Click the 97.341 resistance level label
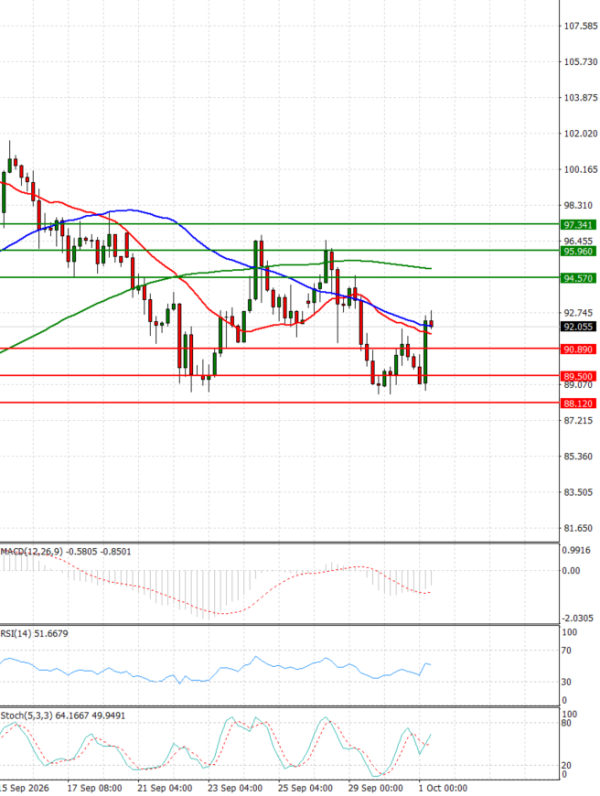 pyautogui.click(x=579, y=225)
